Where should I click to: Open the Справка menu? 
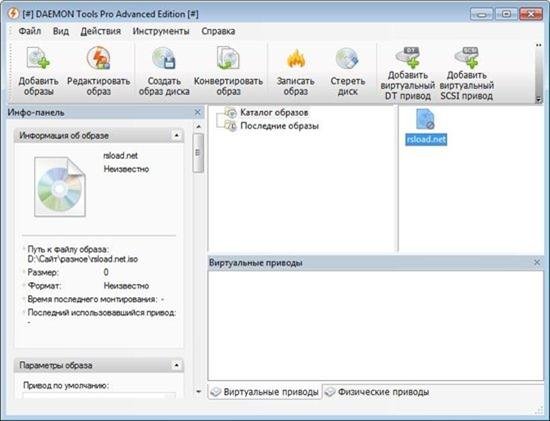(218, 31)
